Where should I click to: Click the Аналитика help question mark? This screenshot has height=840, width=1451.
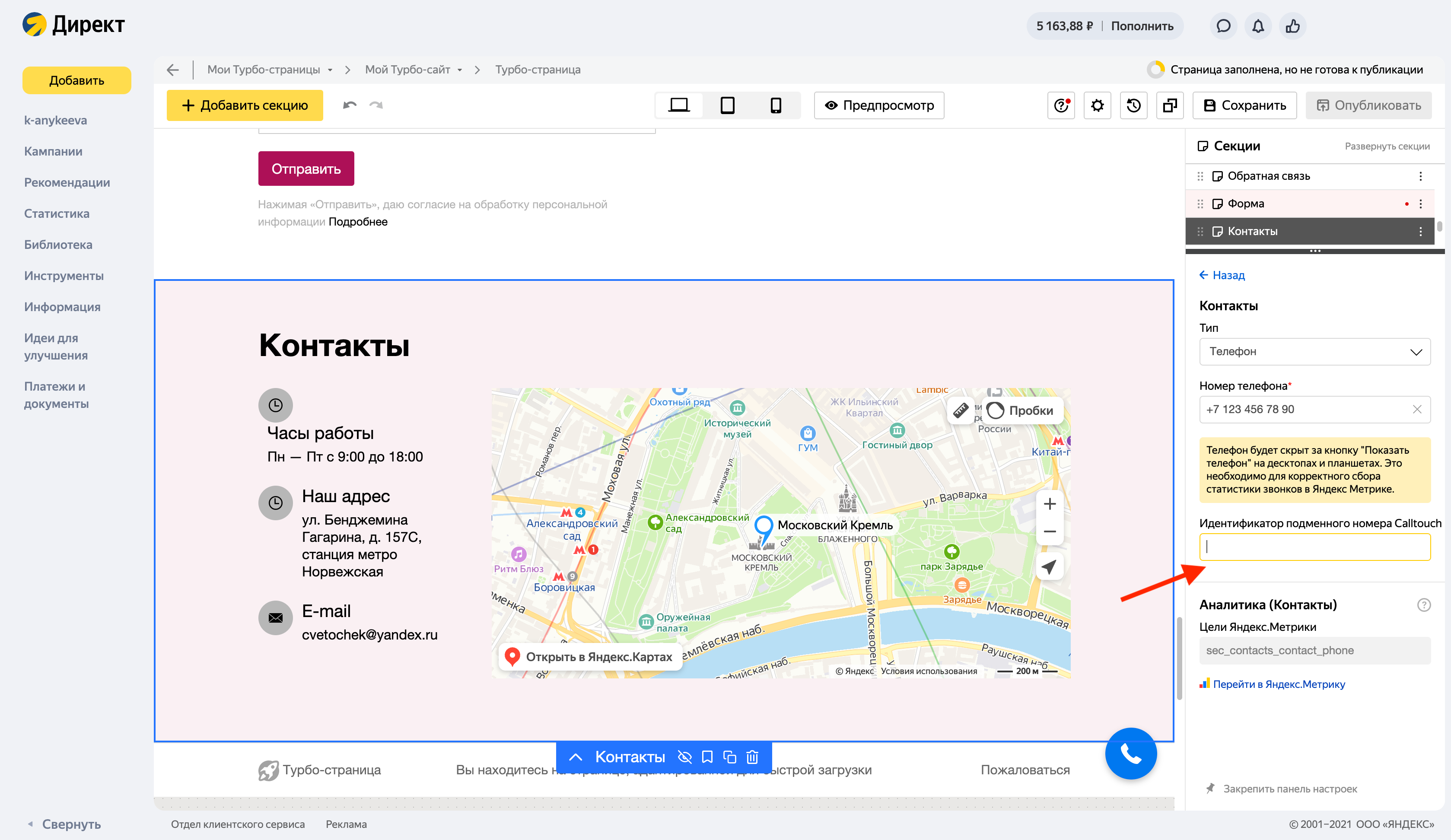tap(1423, 605)
